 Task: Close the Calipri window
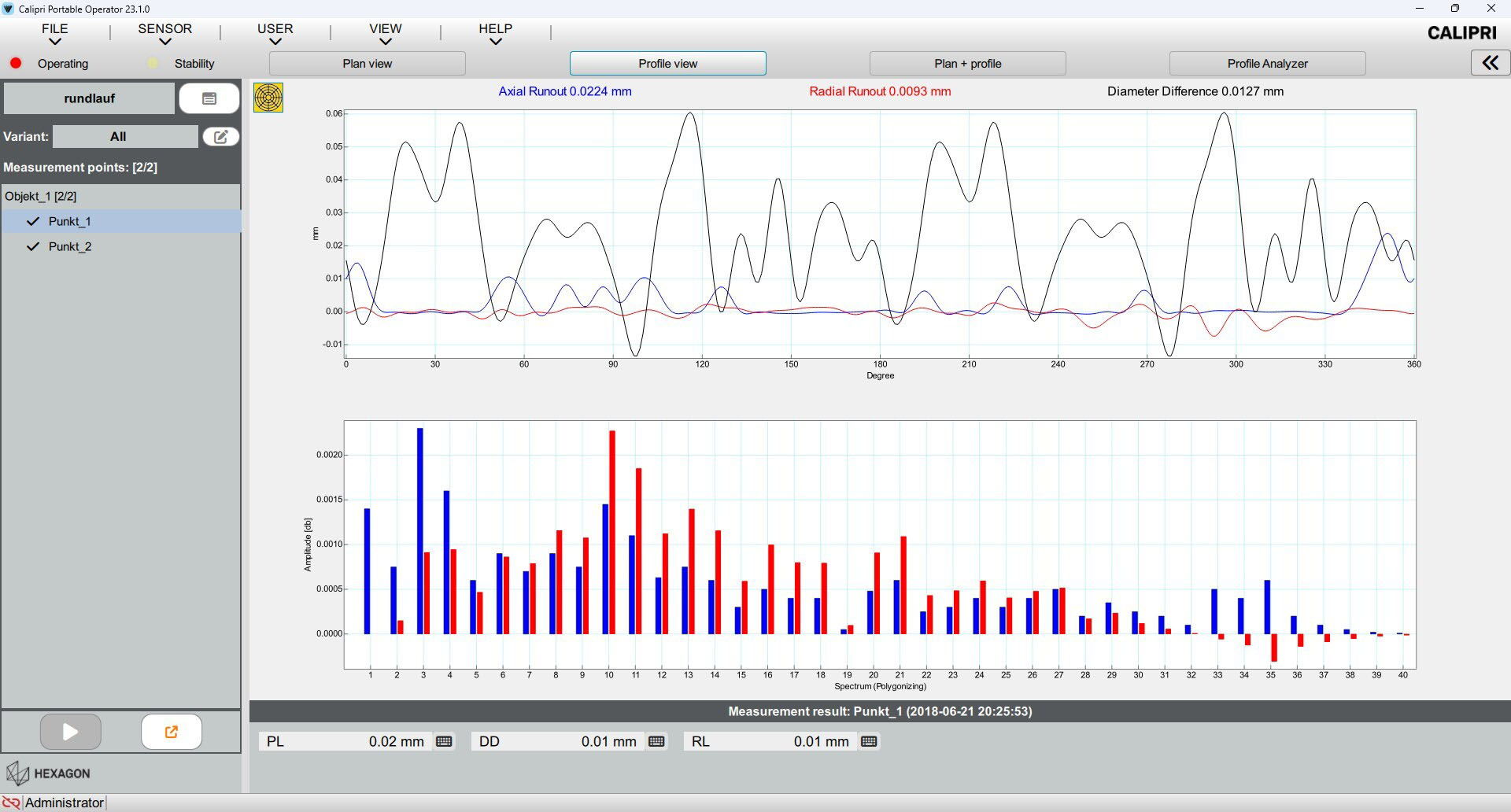(1491, 9)
